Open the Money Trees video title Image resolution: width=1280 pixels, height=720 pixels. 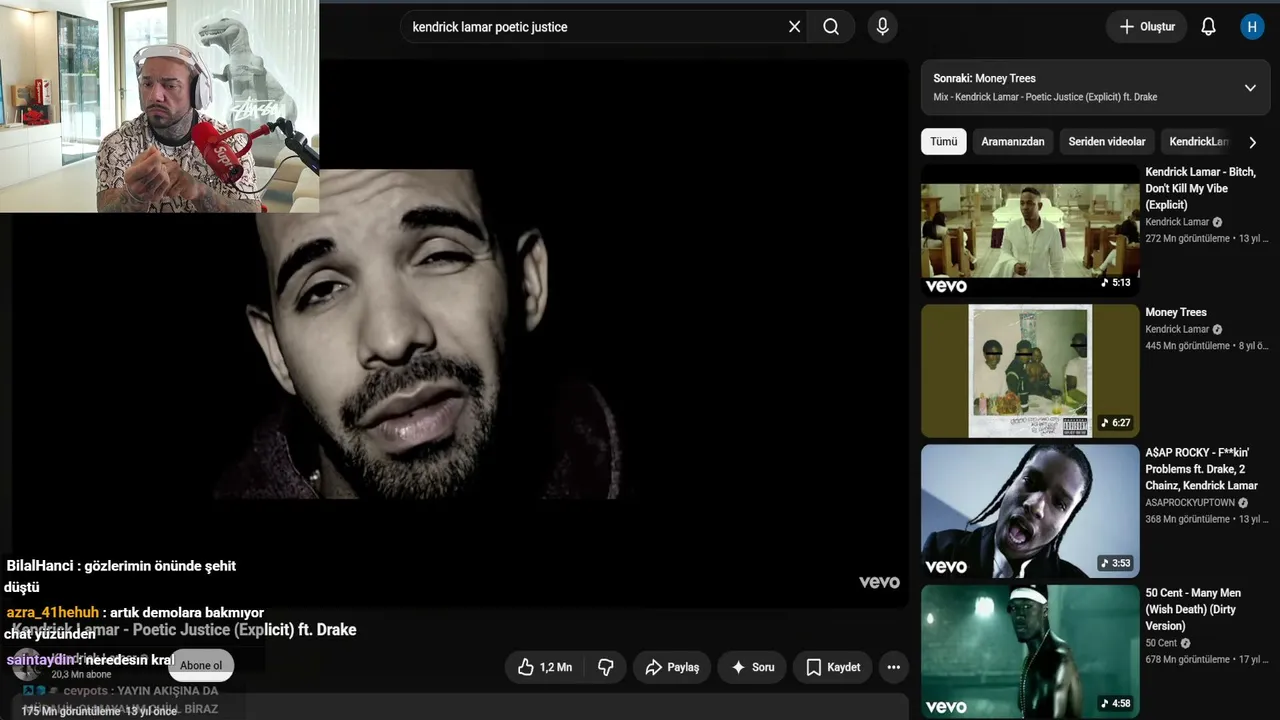click(x=1176, y=313)
